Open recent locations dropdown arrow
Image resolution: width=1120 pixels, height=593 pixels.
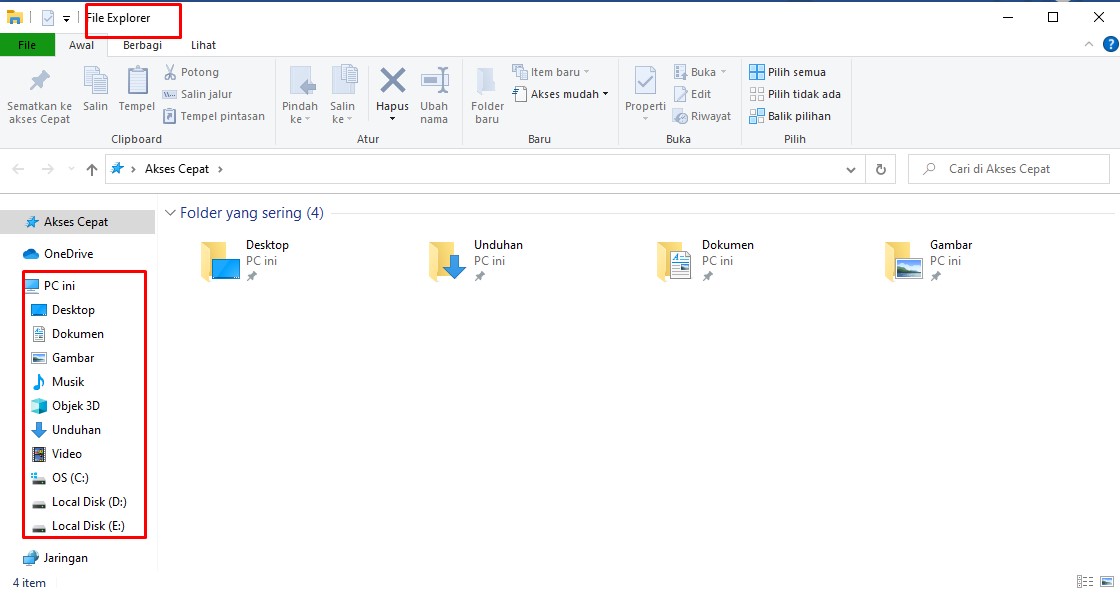(71, 169)
